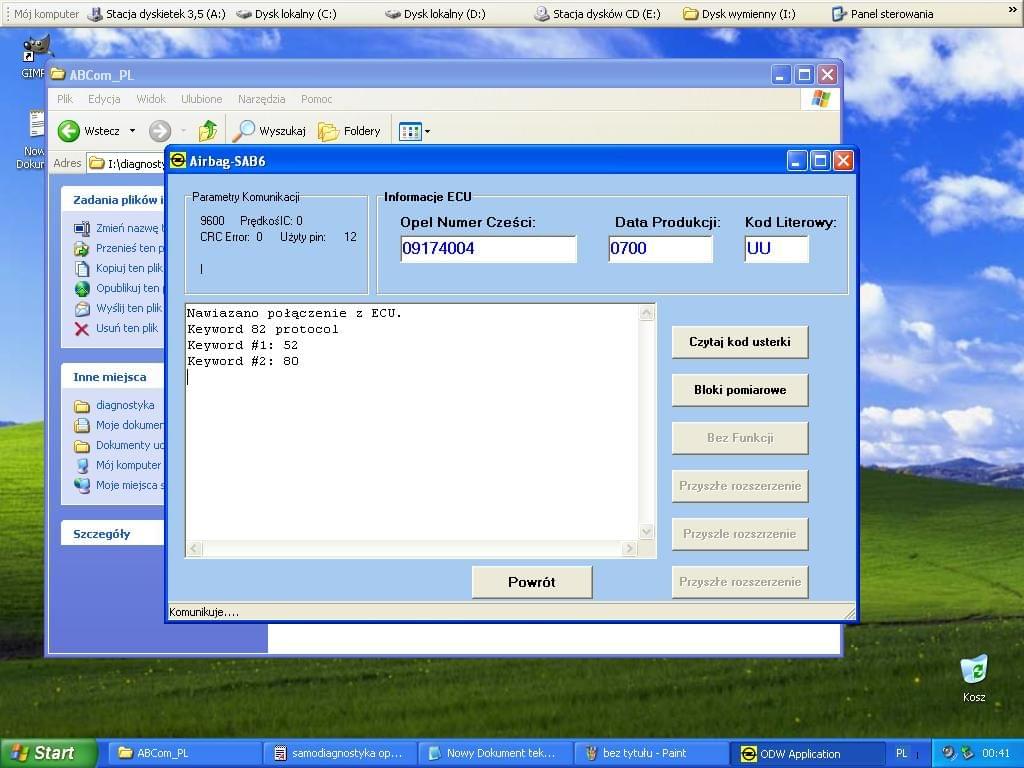
Task: Open the Kosz recycle bin
Action: (x=974, y=678)
